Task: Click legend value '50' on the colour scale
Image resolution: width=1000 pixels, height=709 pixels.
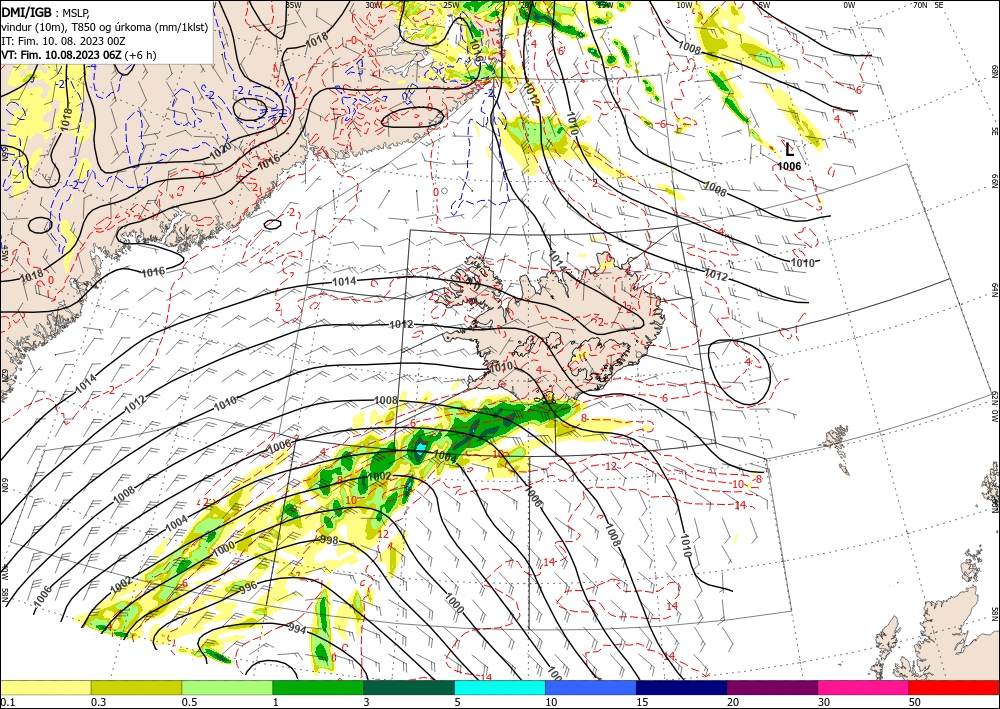Action: point(915,702)
